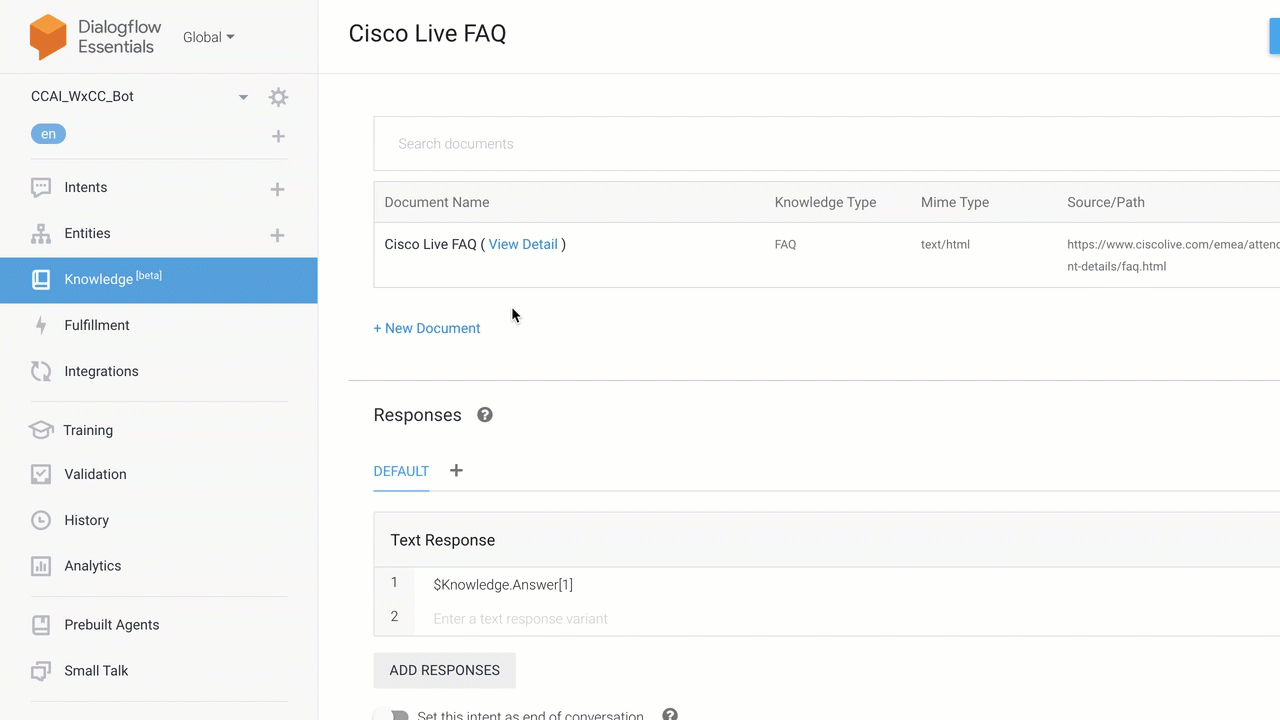Click the Source/Path column header
This screenshot has width=1280, height=720.
point(1106,202)
